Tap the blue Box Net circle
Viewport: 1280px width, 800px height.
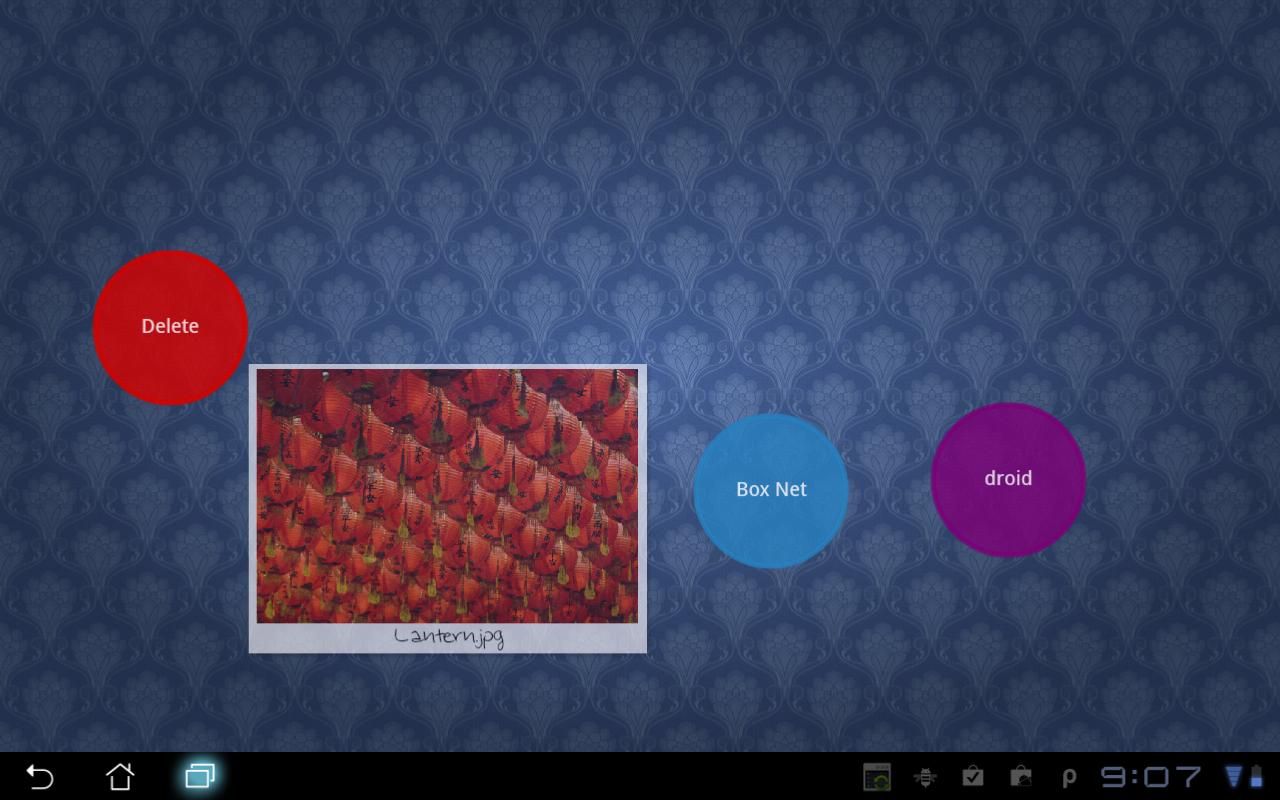[x=771, y=490]
